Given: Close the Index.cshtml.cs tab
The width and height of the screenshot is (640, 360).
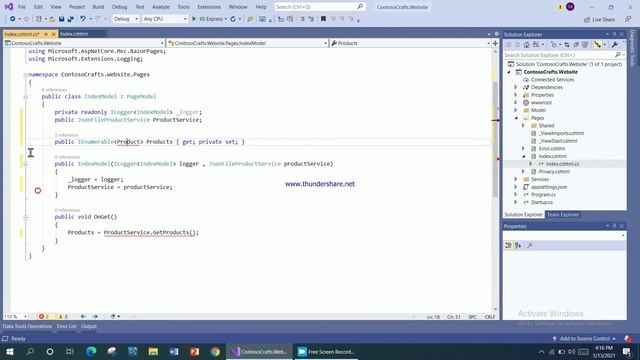Looking at the screenshot, I should (53, 34).
